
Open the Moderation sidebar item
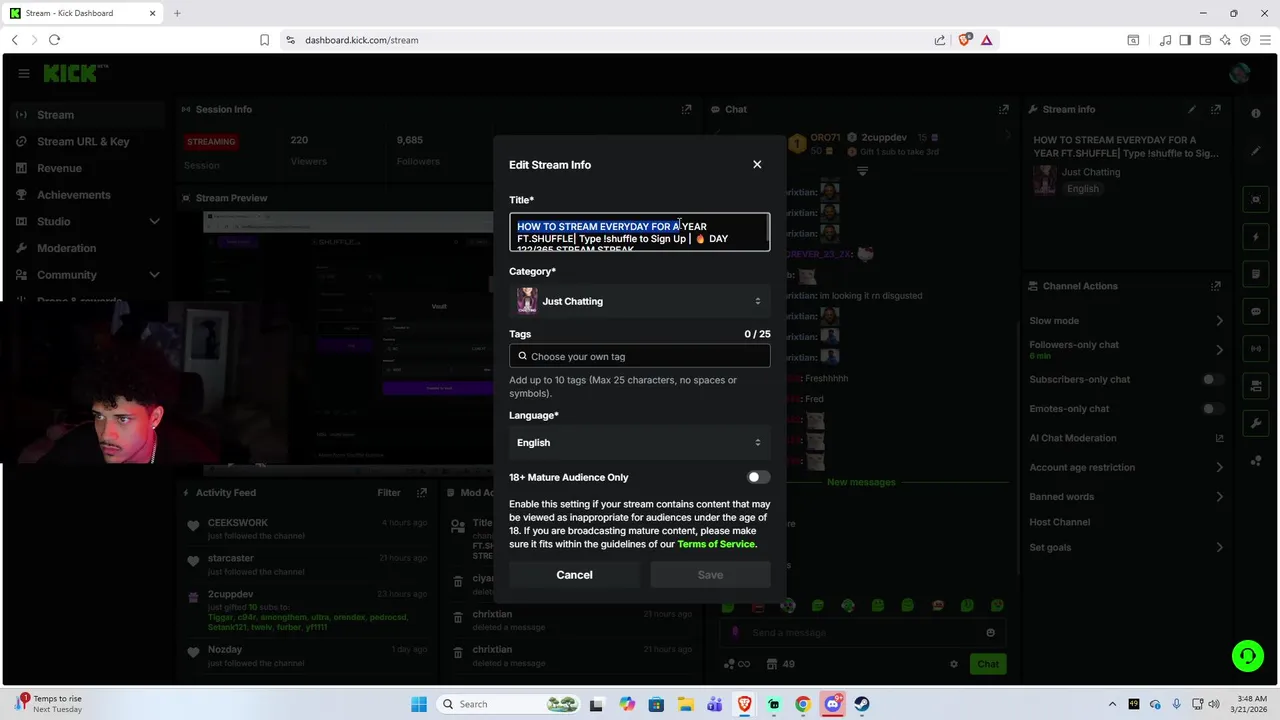66,248
